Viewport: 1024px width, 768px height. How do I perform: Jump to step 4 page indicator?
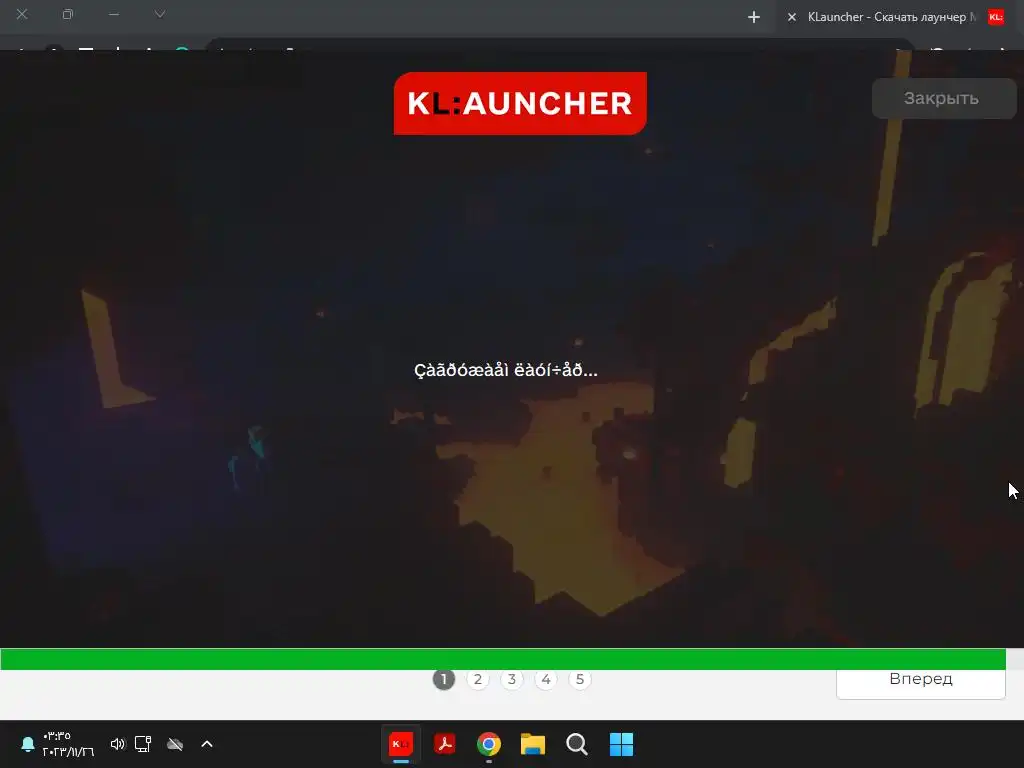tap(545, 679)
